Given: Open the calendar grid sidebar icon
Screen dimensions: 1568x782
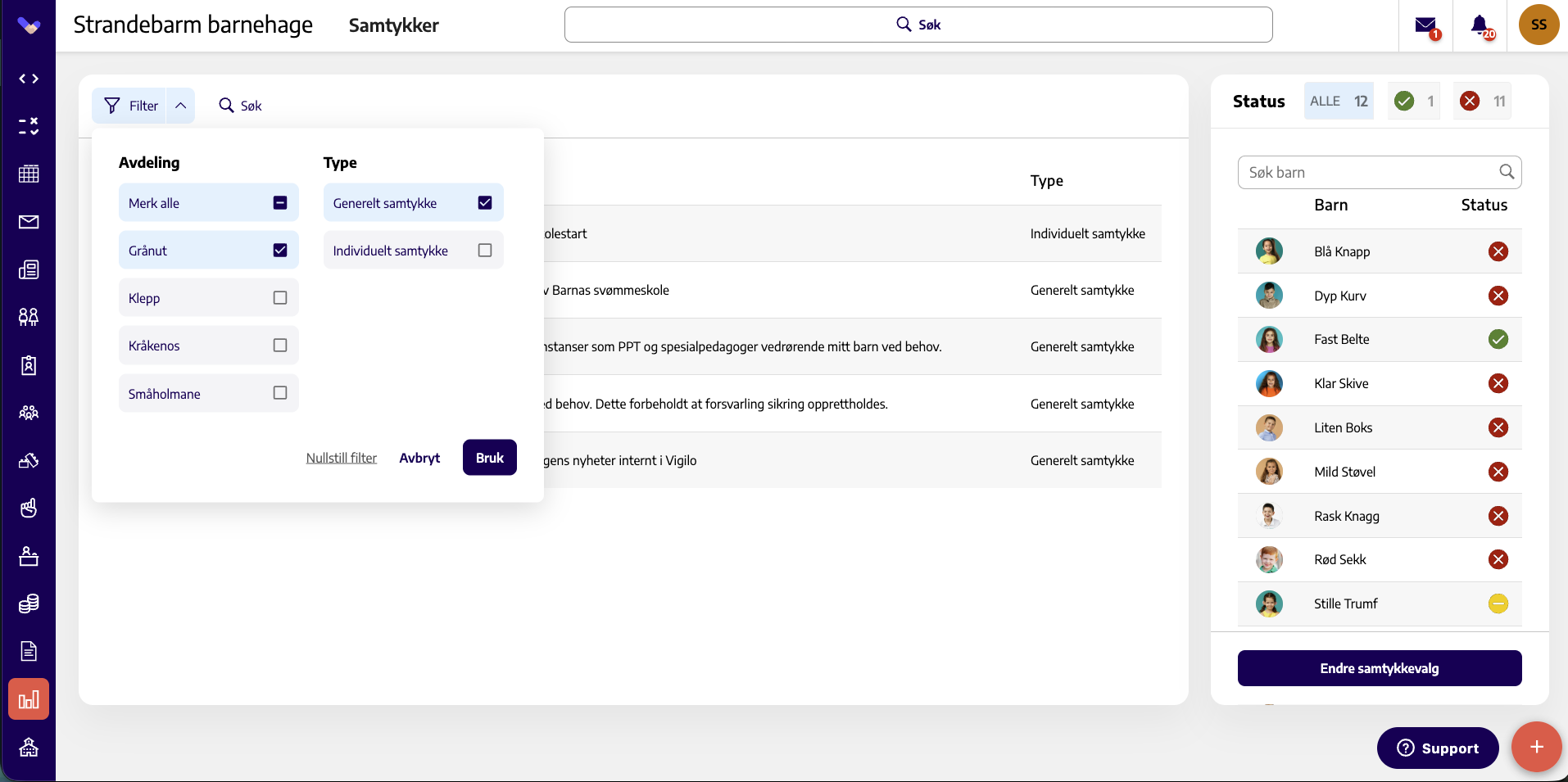Looking at the screenshot, I should pos(29,174).
